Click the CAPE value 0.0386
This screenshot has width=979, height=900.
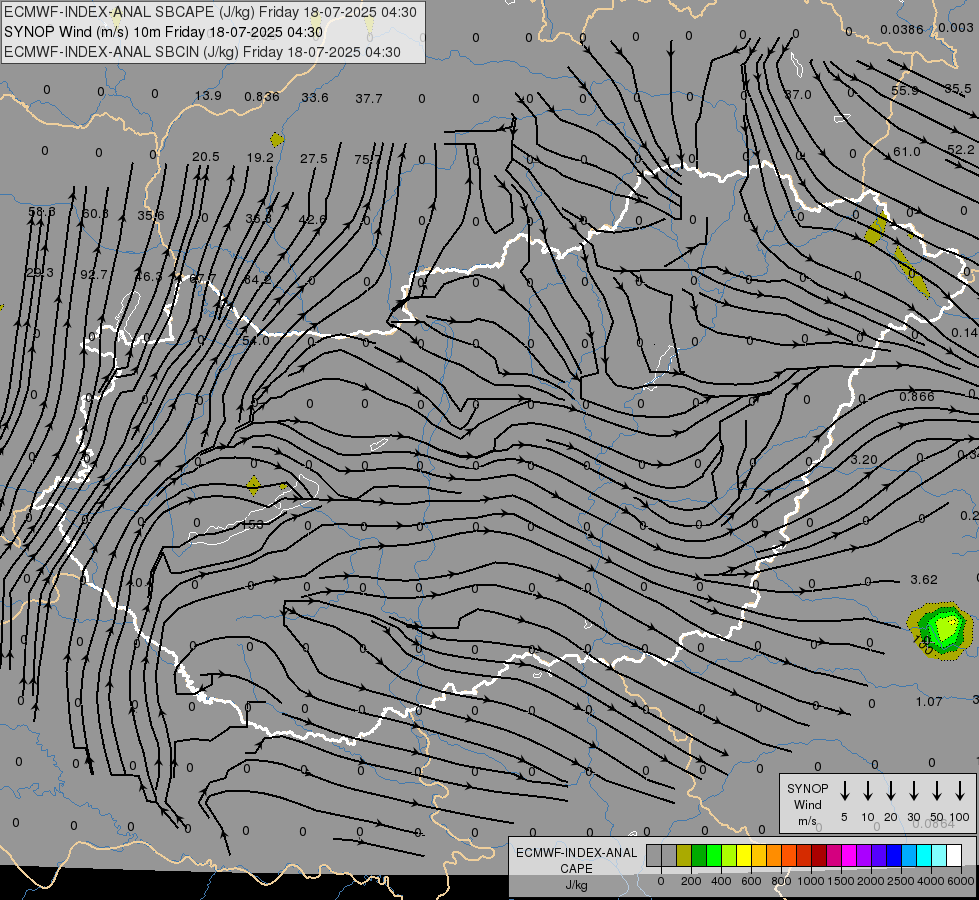[x=902, y=29]
